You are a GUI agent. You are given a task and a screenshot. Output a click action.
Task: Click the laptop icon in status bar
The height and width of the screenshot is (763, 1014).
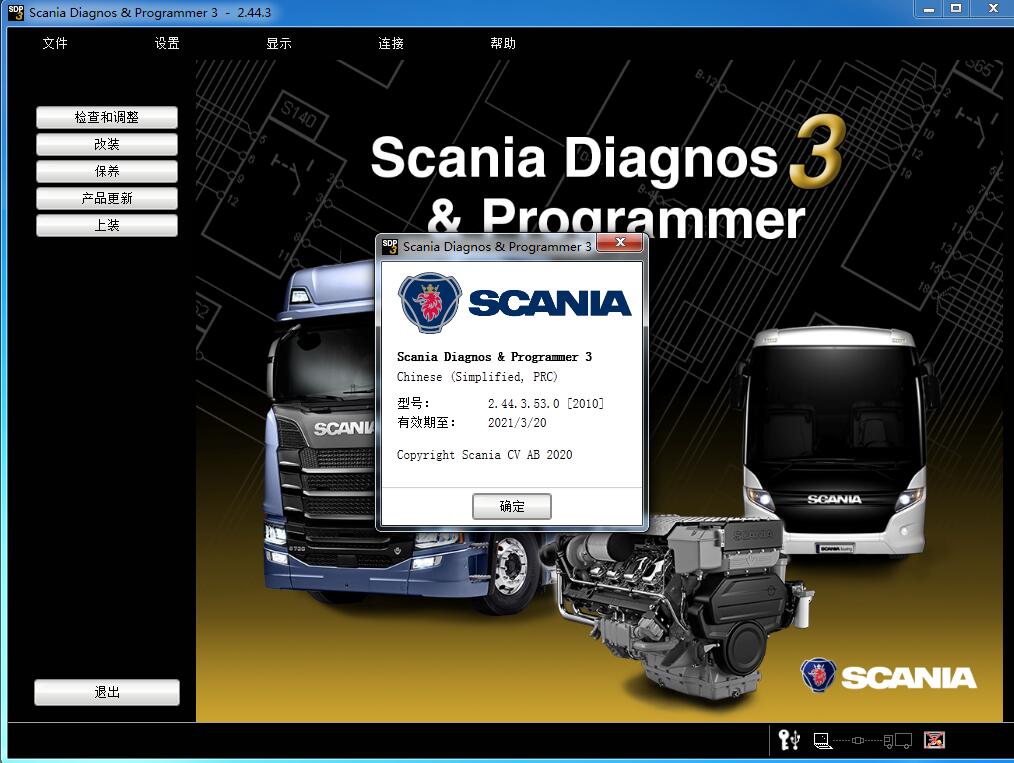[822, 740]
